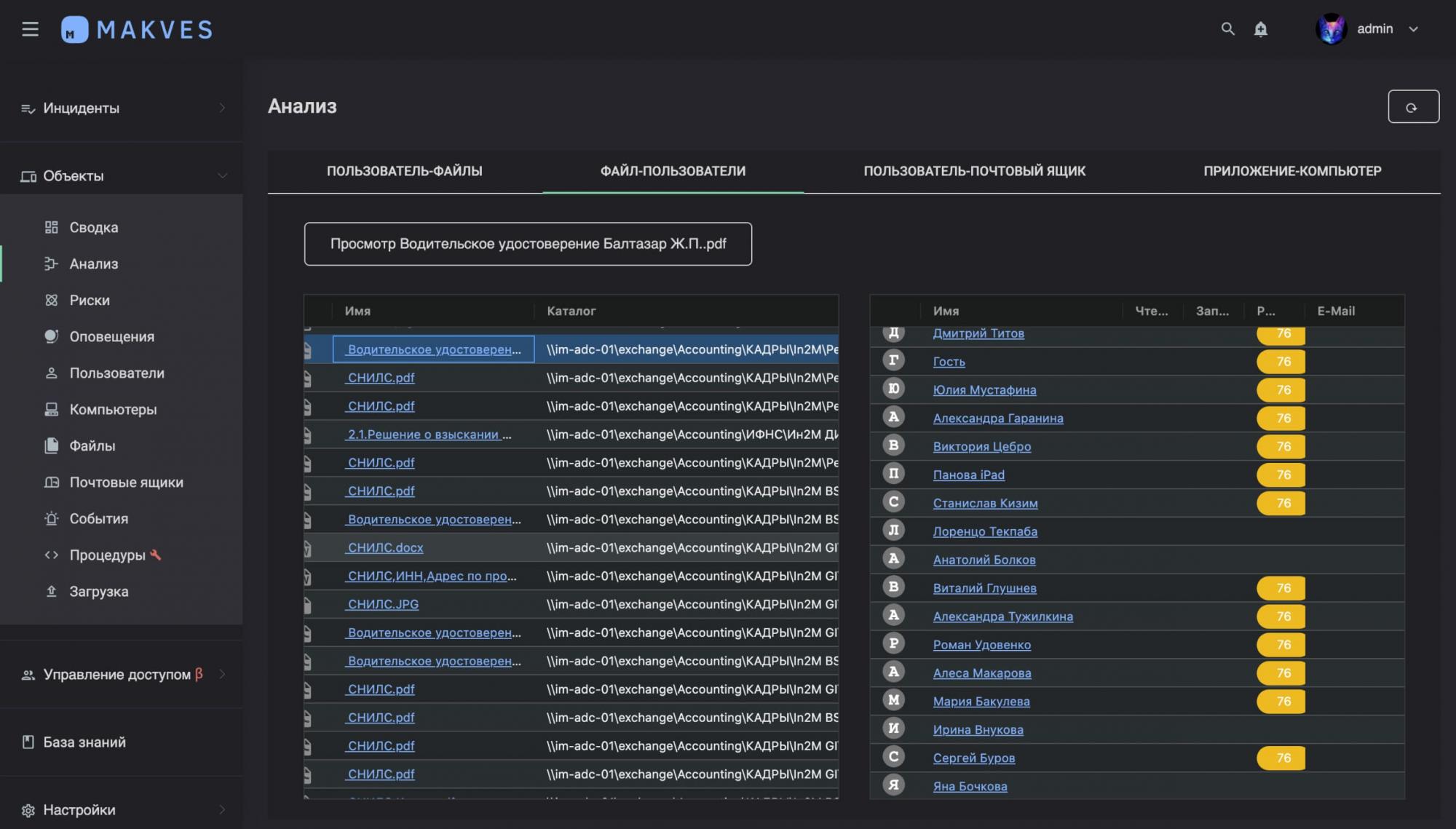This screenshot has width=1456, height=829.
Task: Go to Почтовые ящики section
Action: coord(126,482)
